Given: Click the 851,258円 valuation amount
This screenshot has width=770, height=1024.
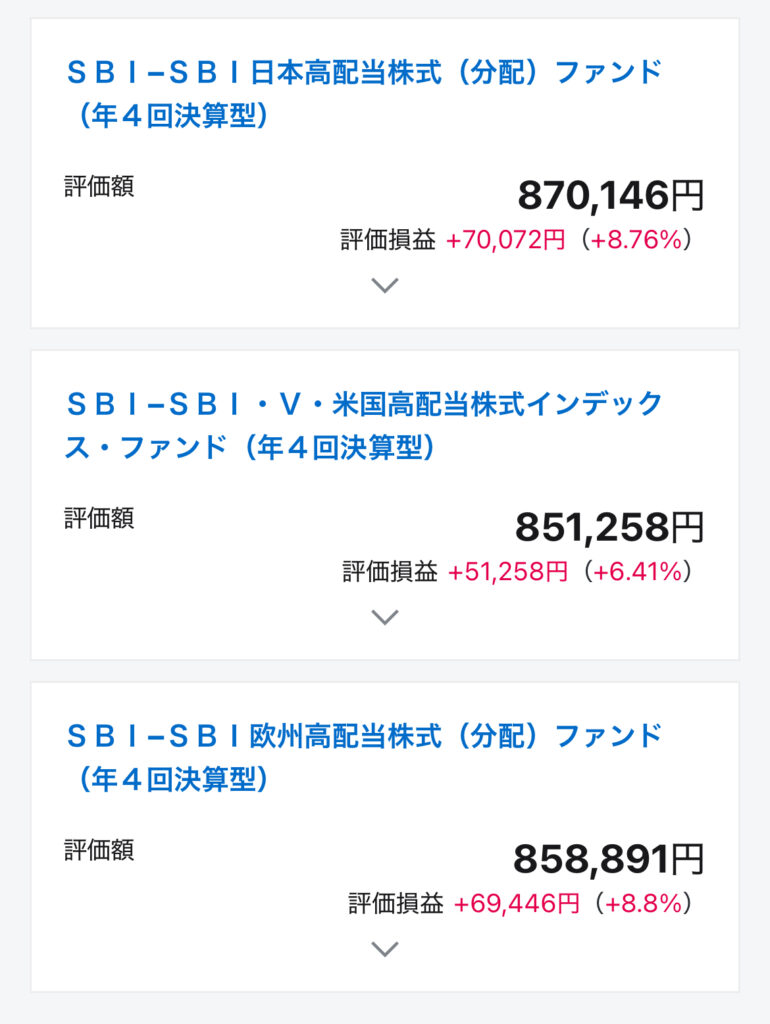Looking at the screenshot, I should tap(609, 527).
